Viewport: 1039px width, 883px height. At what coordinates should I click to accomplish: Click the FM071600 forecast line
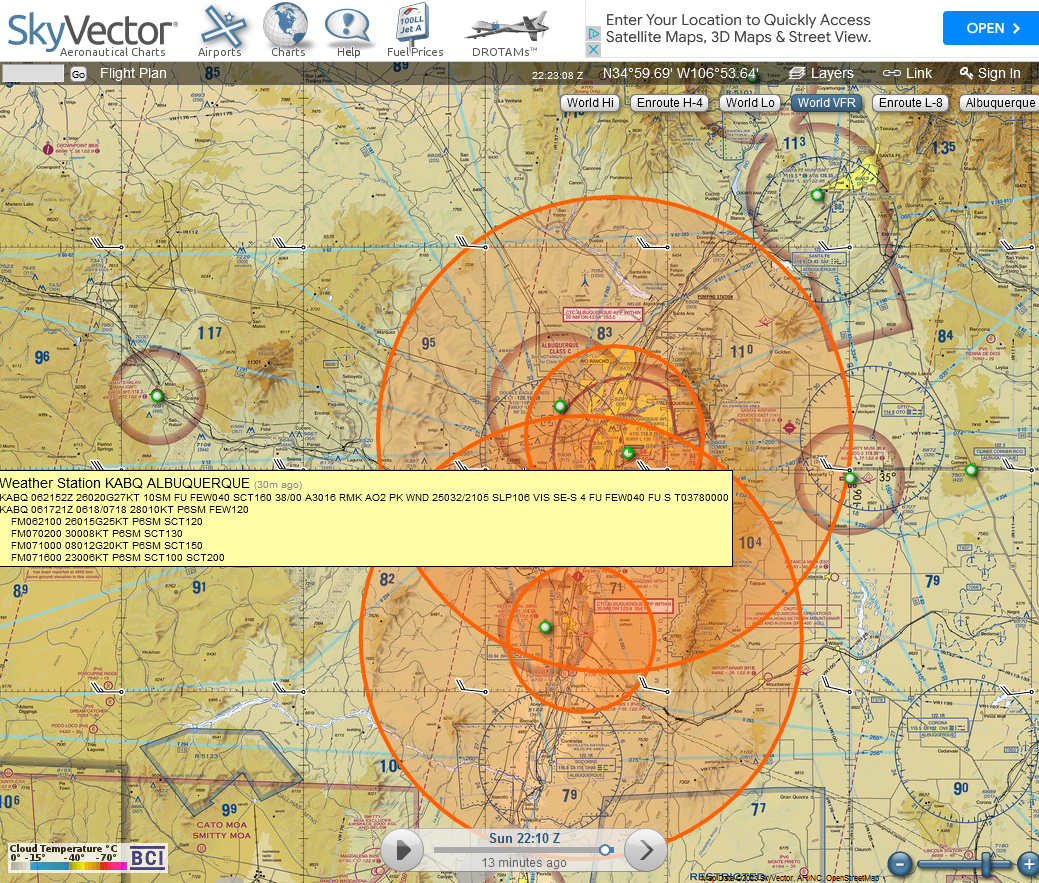tap(118, 557)
